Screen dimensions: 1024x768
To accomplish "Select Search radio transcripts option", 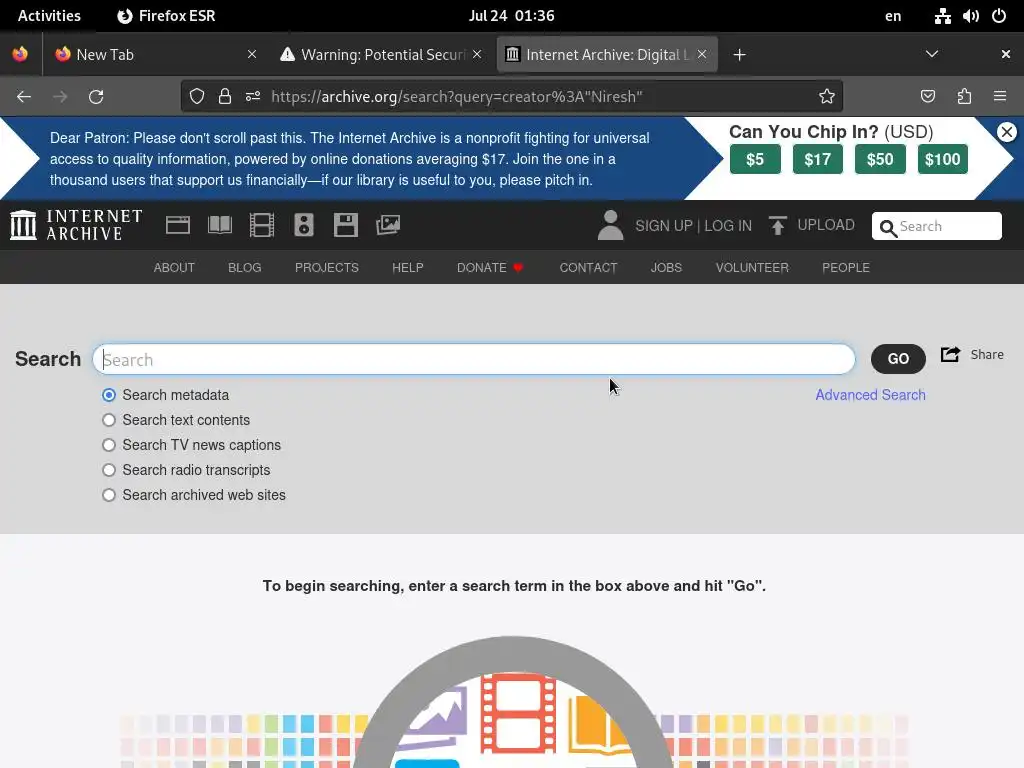I will coord(109,470).
